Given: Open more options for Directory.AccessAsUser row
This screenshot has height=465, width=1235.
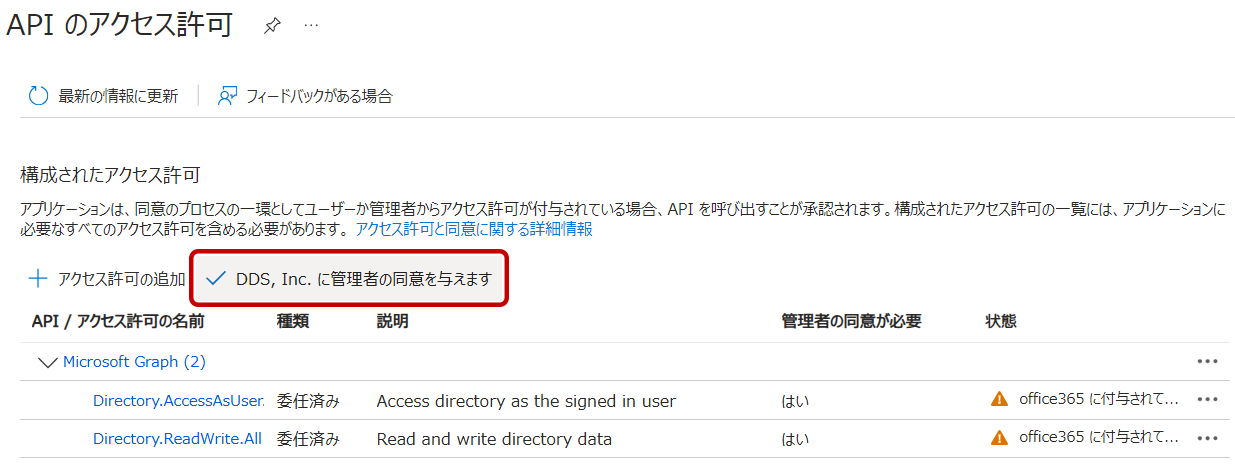Looking at the screenshot, I should pyautogui.click(x=1207, y=400).
